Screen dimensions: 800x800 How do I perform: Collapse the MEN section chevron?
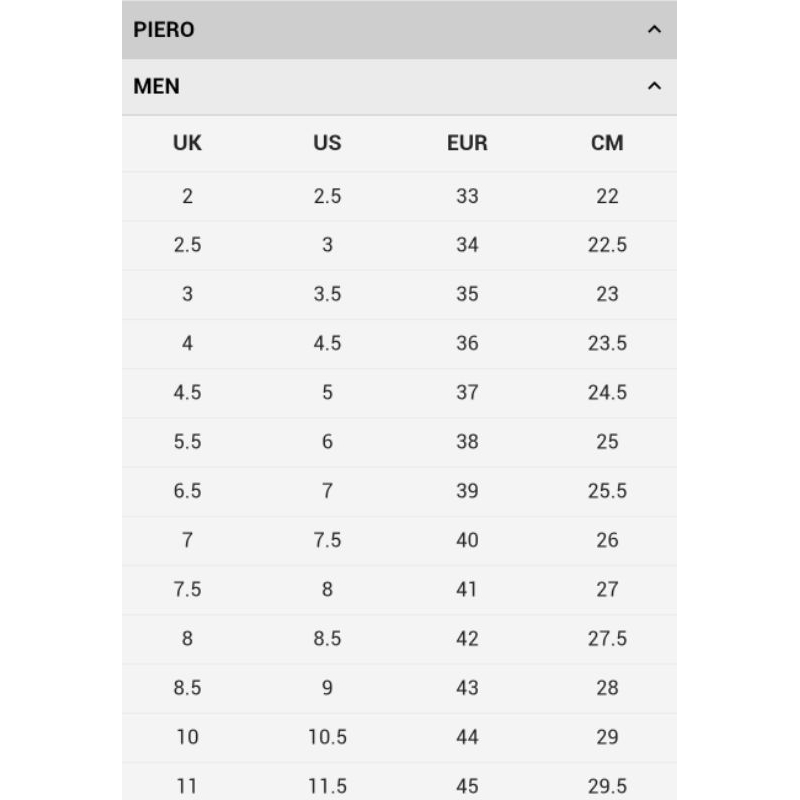click(654, 87)
